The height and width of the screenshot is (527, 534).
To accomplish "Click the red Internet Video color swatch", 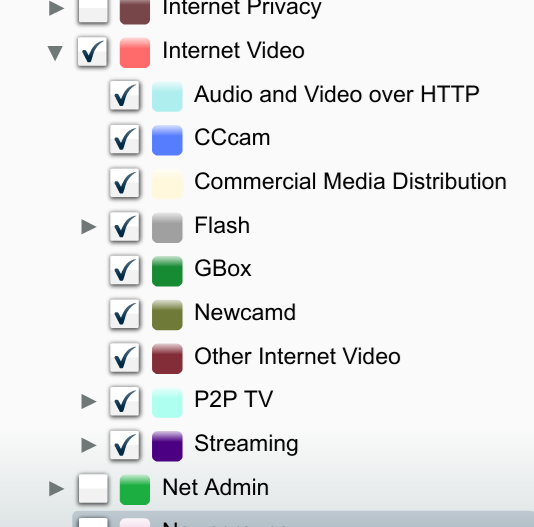I will coord(135,53).
